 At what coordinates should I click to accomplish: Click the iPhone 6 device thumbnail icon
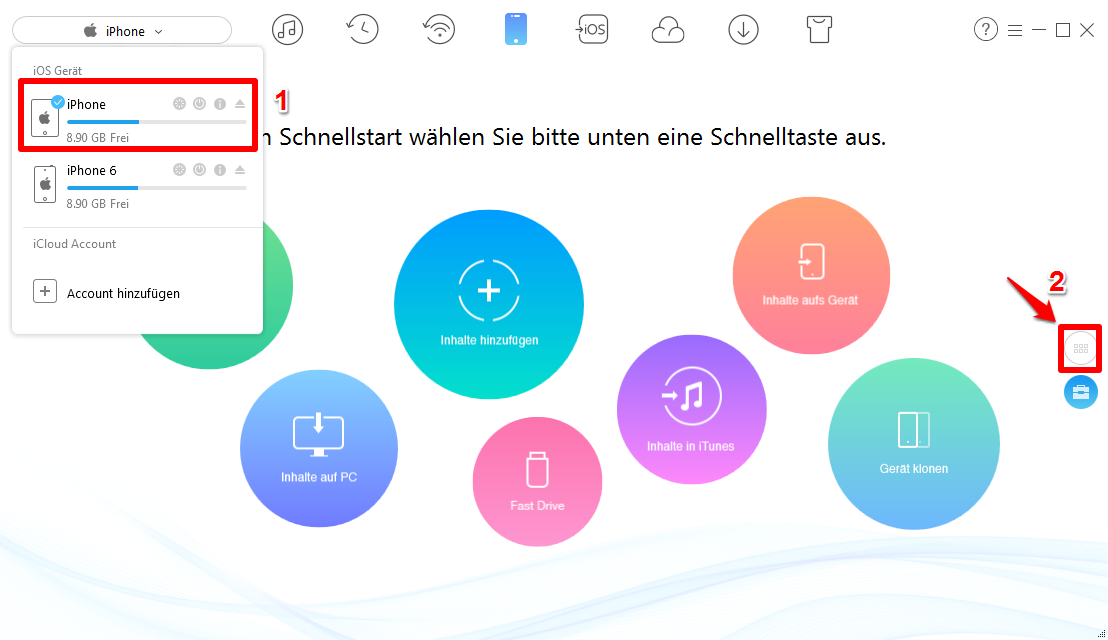point(45,184)
